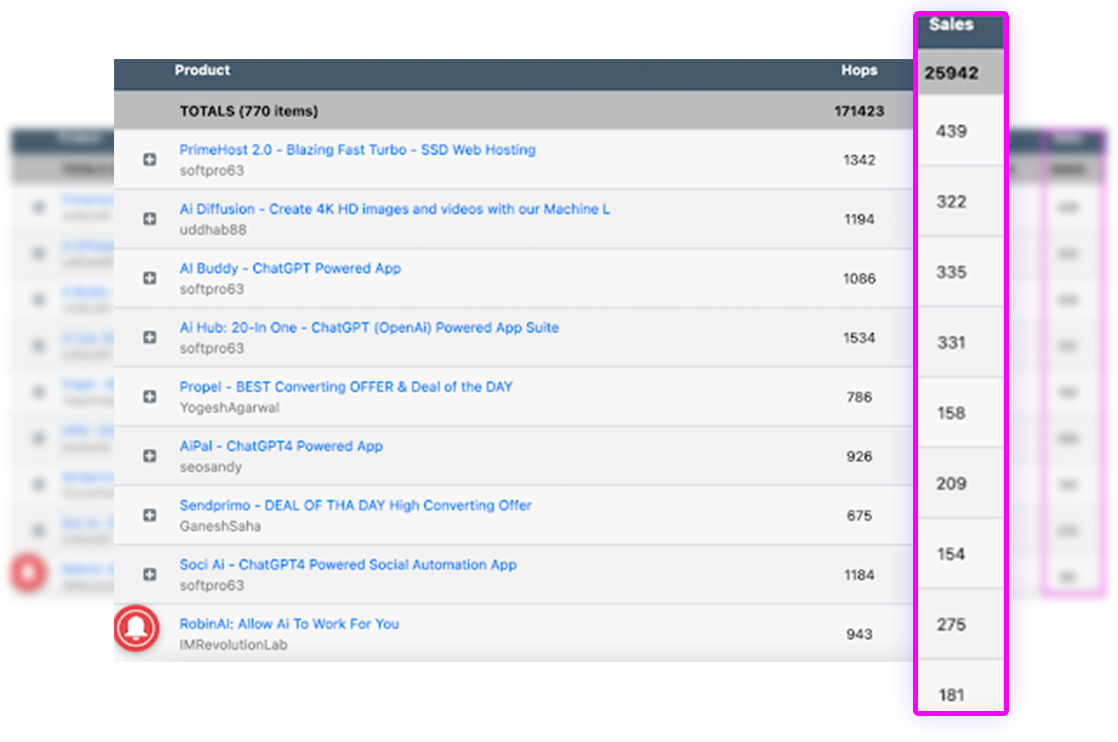Expand the Soci Ai row
This screenshot has height=742, width=1118.
coord(149,575)
